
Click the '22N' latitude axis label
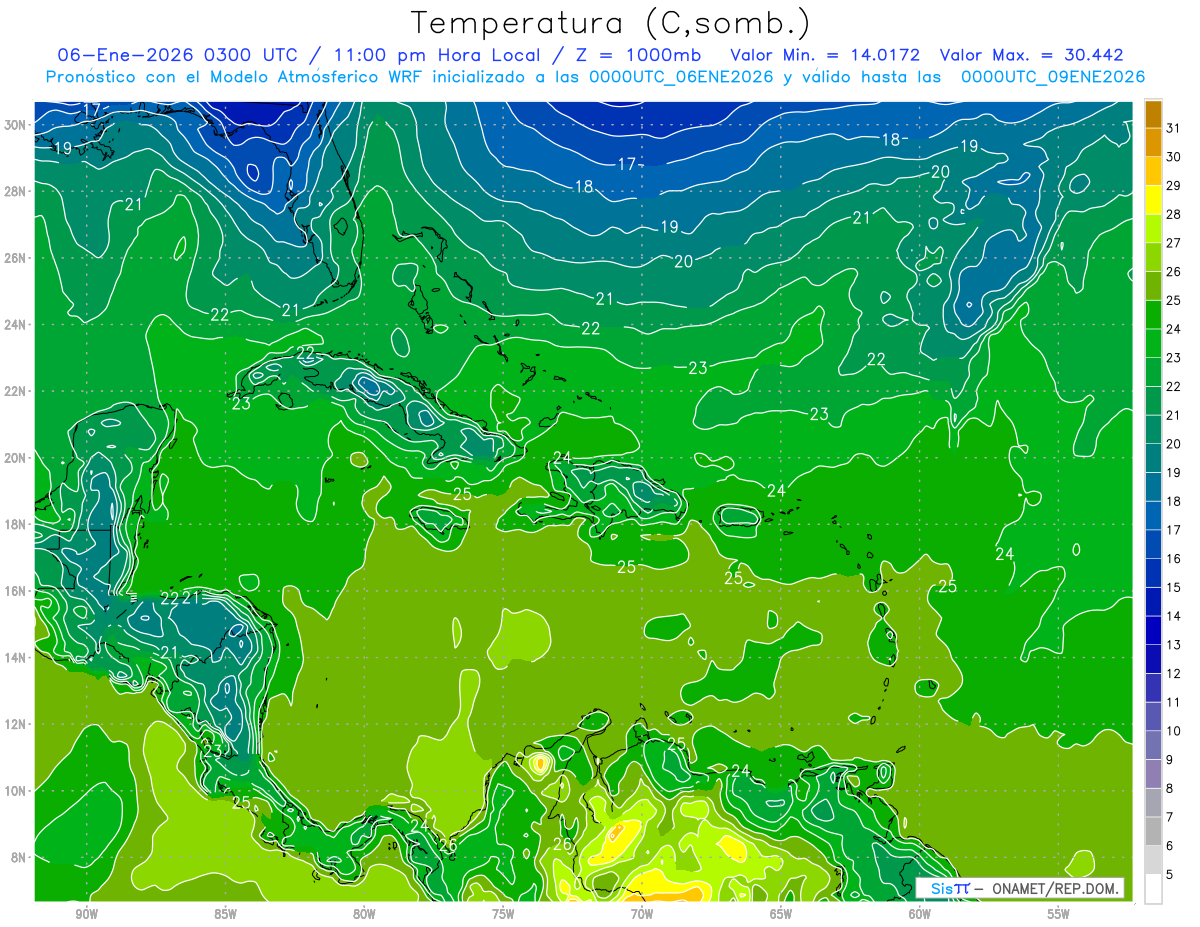pyautogui.click(x=16, y=391)
